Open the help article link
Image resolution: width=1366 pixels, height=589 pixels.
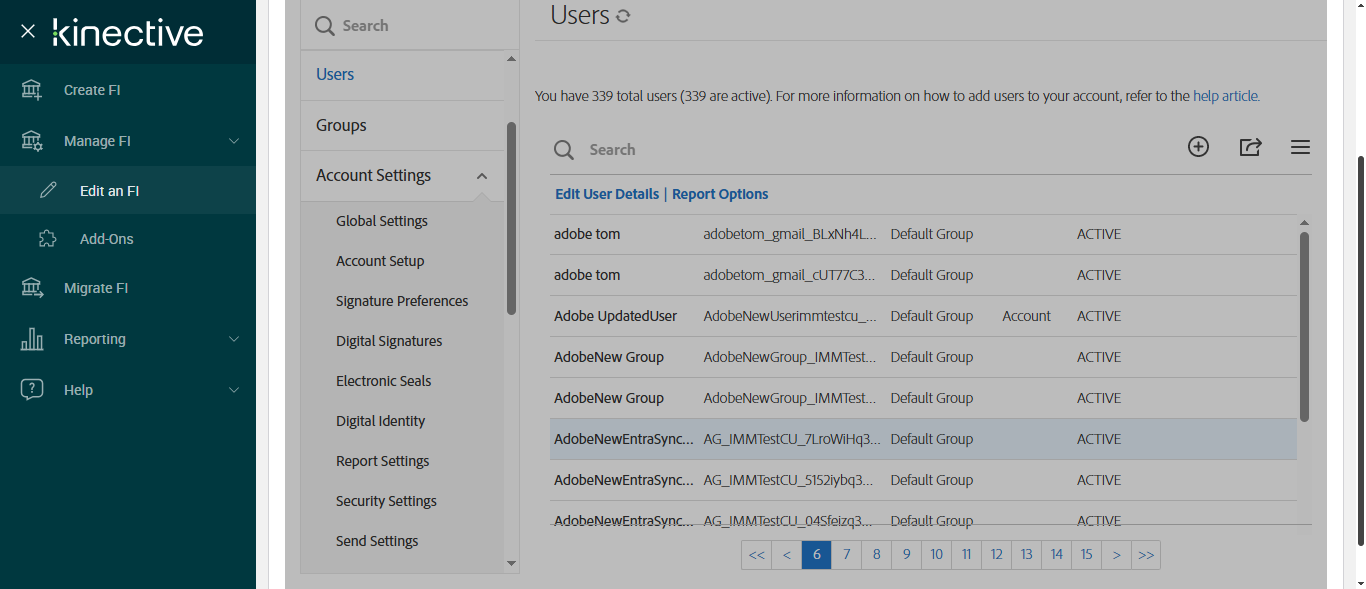click(x=1226, y=97)
